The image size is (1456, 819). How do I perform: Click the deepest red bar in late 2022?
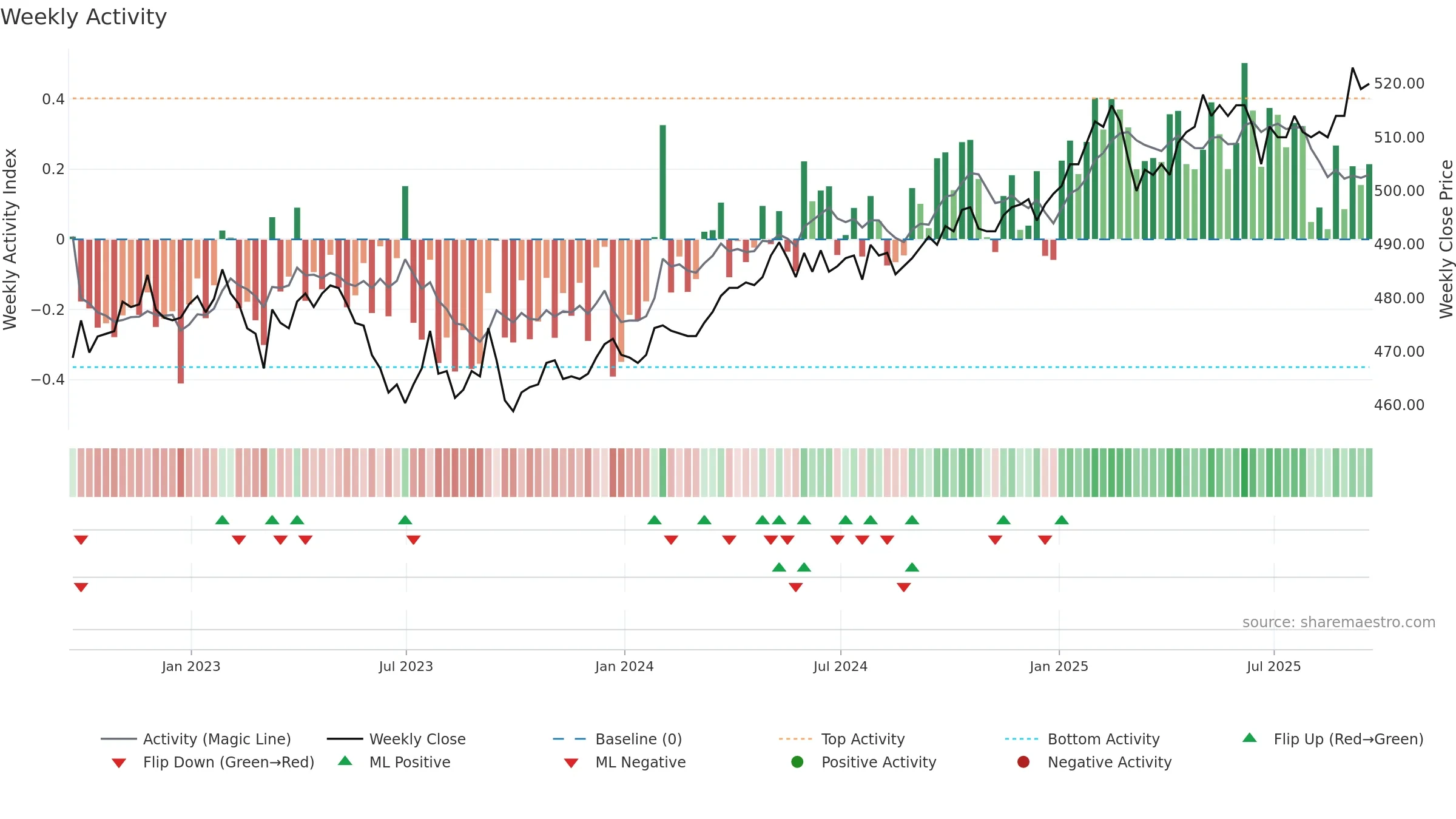click(181, 311)
